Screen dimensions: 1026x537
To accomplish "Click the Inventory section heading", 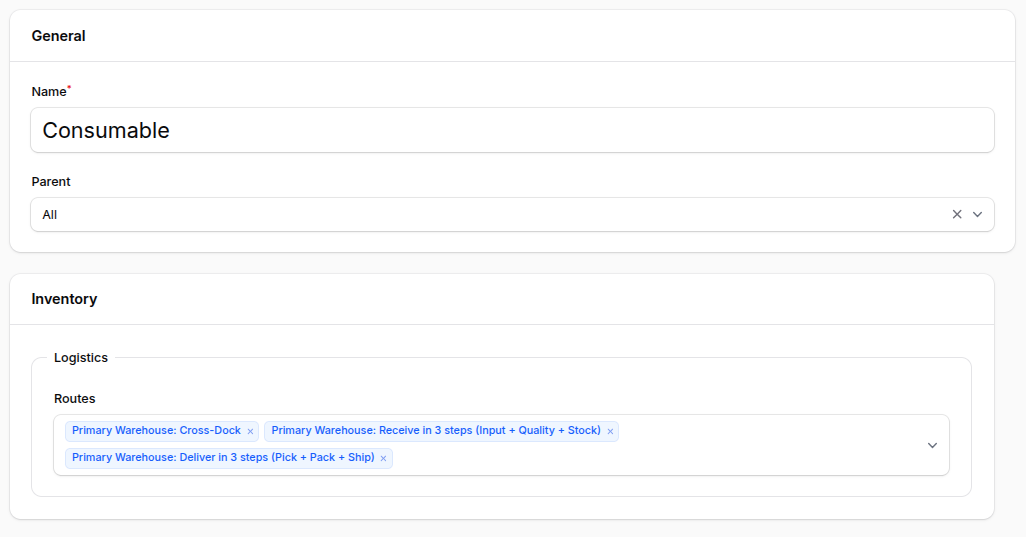I will pyautogui.click(x=64, y=299).
